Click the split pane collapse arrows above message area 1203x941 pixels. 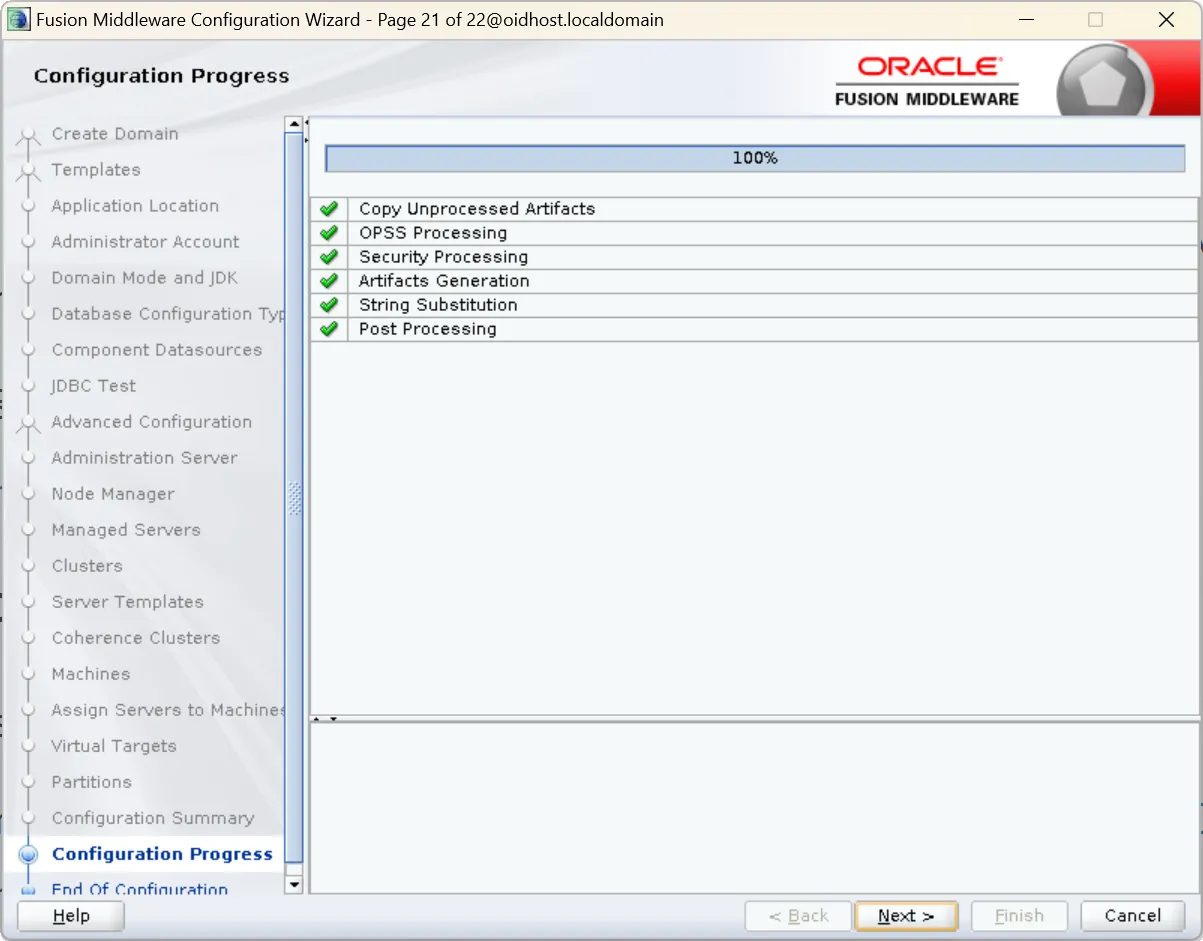pos(325,719)
